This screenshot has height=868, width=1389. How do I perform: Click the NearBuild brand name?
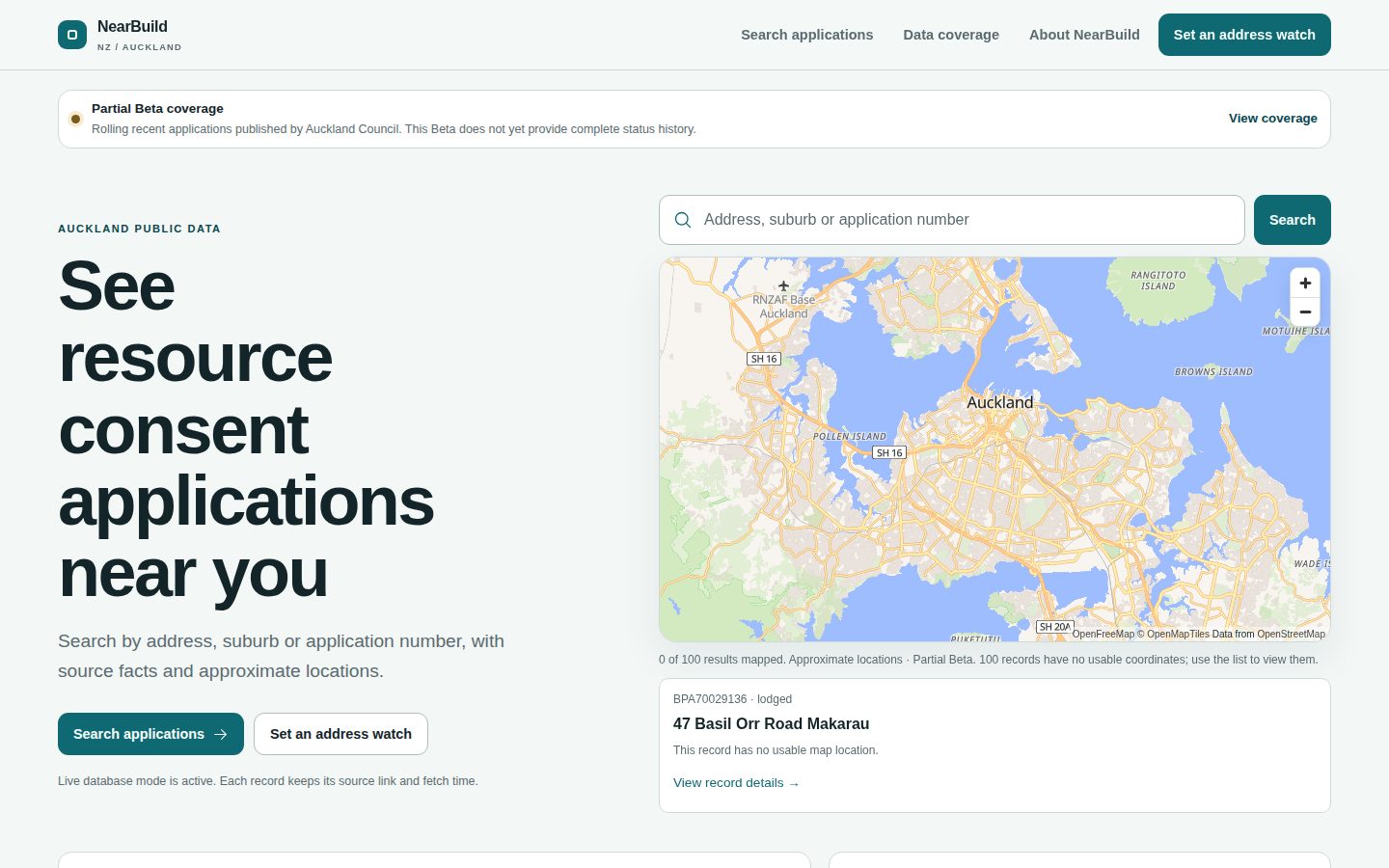pyautogui.click(x=132, y=27)
